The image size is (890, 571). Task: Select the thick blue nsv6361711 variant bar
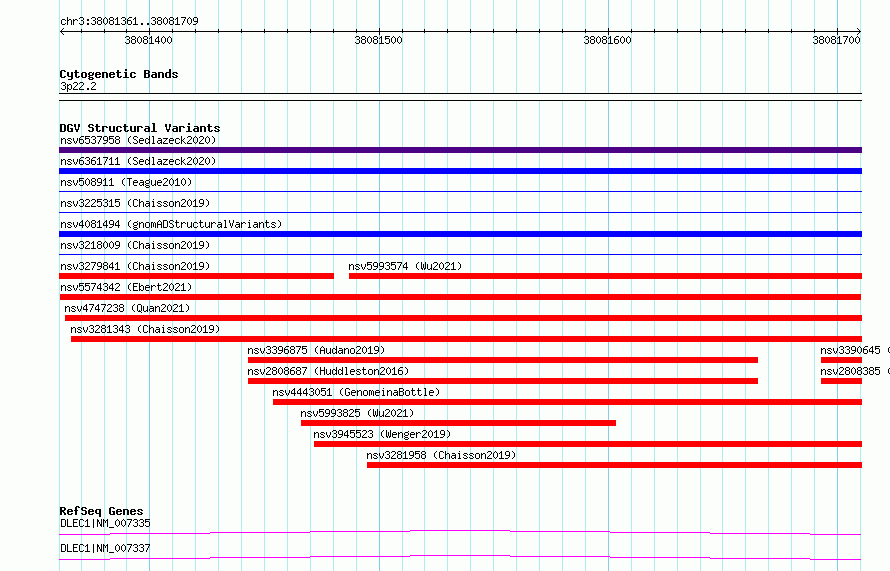tap(460, 171)
